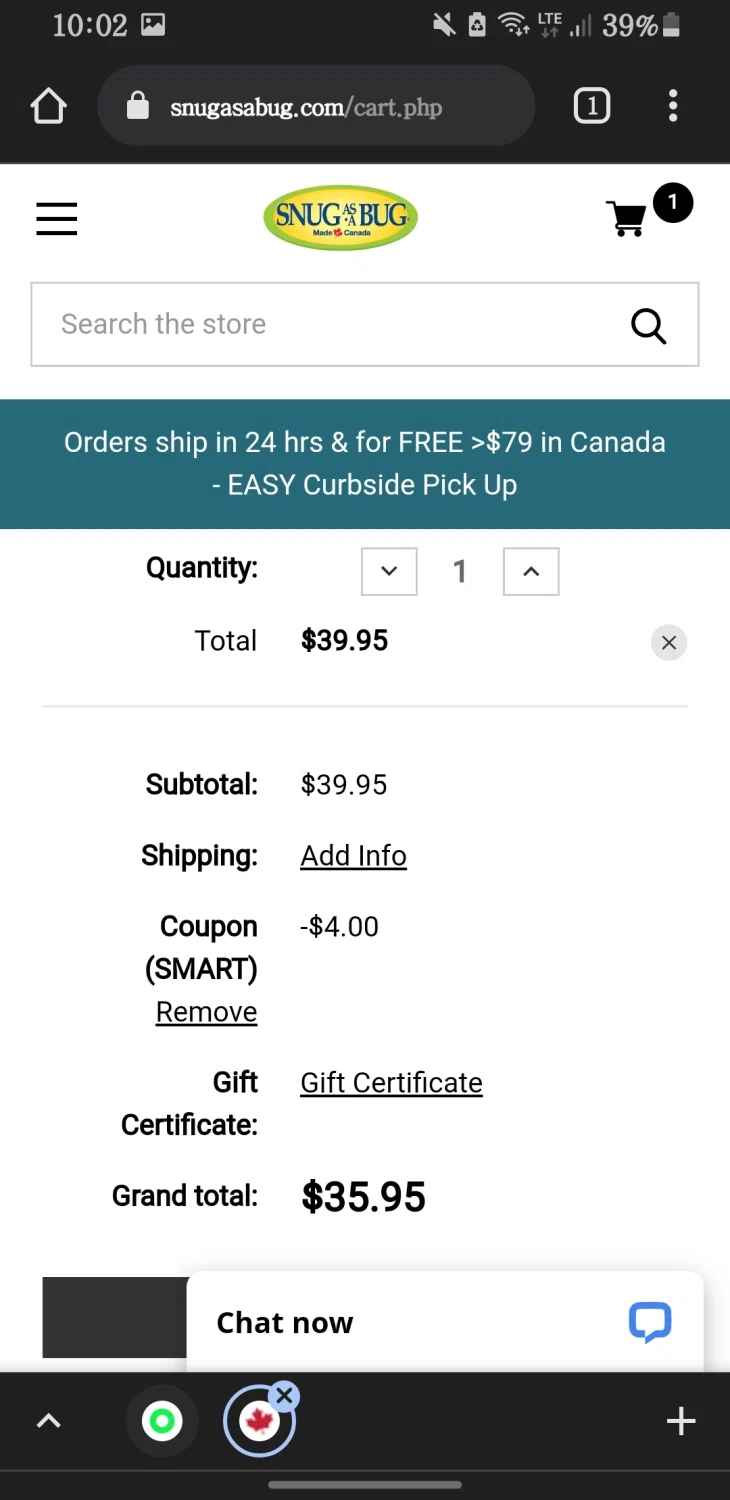Increase quantity with up arrow

531,571
